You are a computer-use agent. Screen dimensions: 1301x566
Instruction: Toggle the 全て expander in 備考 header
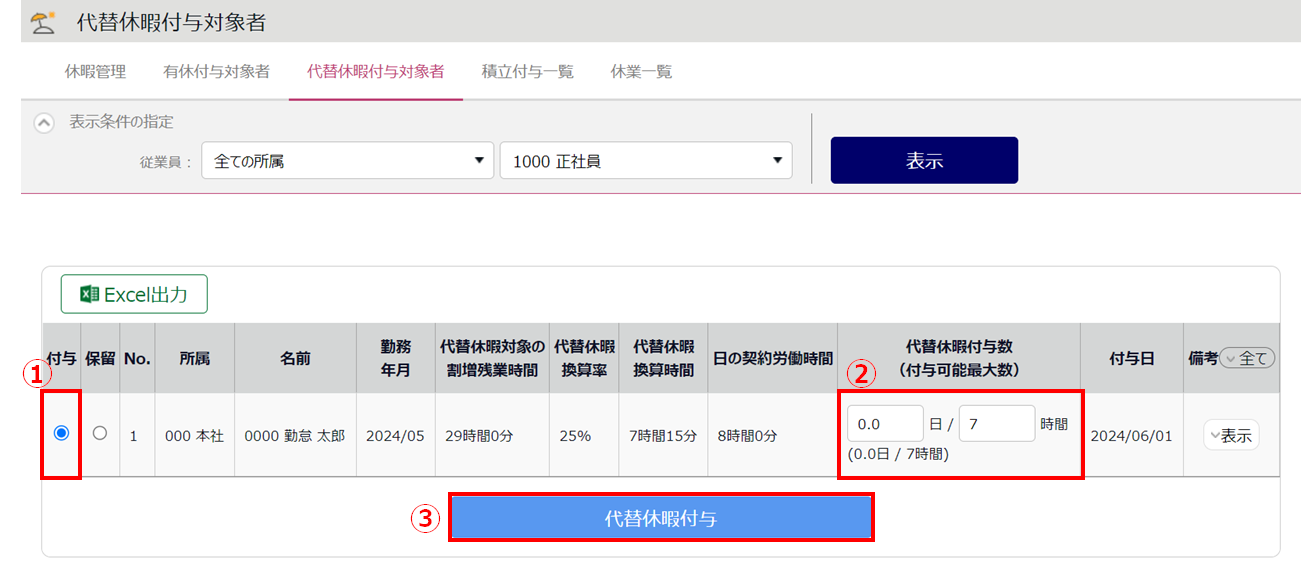point(1248,358)
